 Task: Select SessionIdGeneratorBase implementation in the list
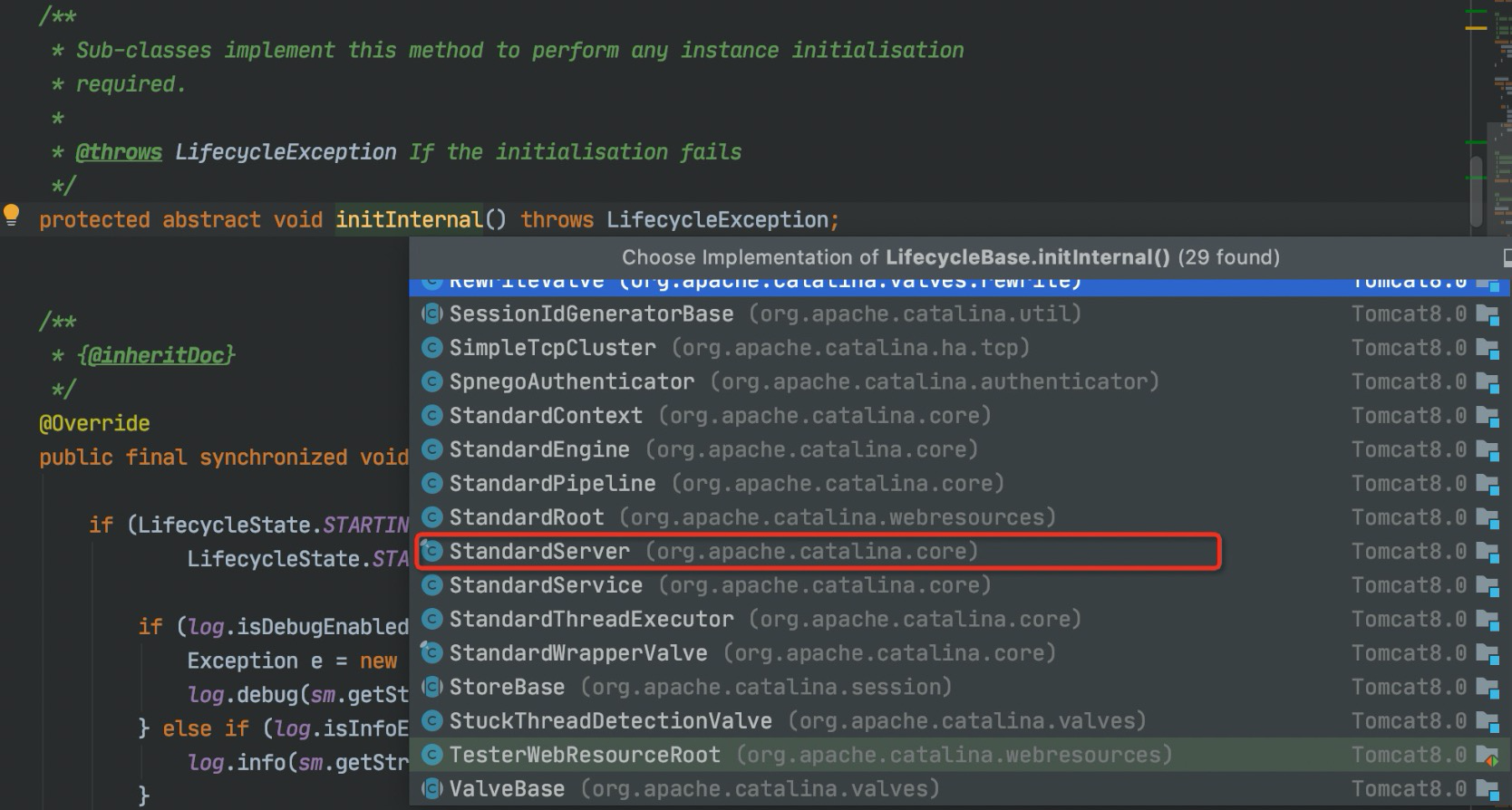click(x=961, y=313)
